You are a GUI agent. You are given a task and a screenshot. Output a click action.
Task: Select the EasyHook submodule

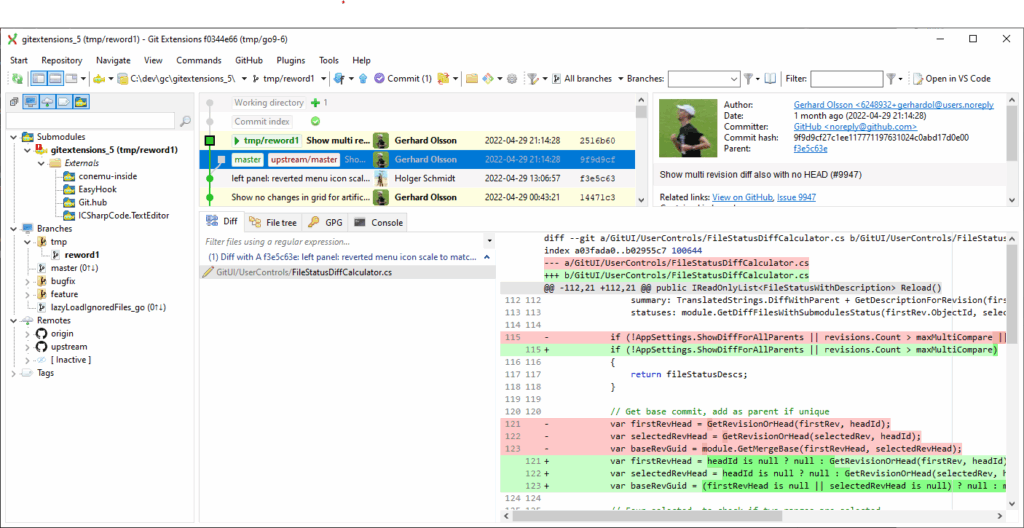[x=97, y=189]
